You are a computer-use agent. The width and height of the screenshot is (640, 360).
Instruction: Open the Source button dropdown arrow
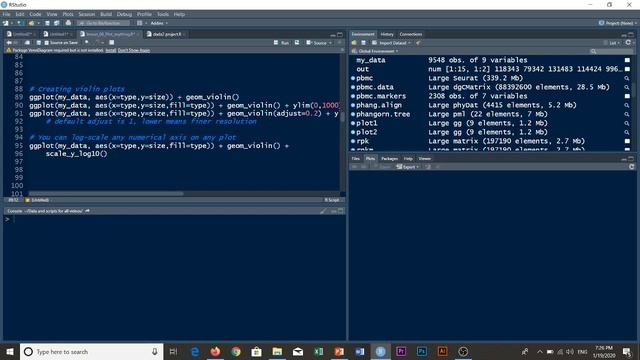330,43
